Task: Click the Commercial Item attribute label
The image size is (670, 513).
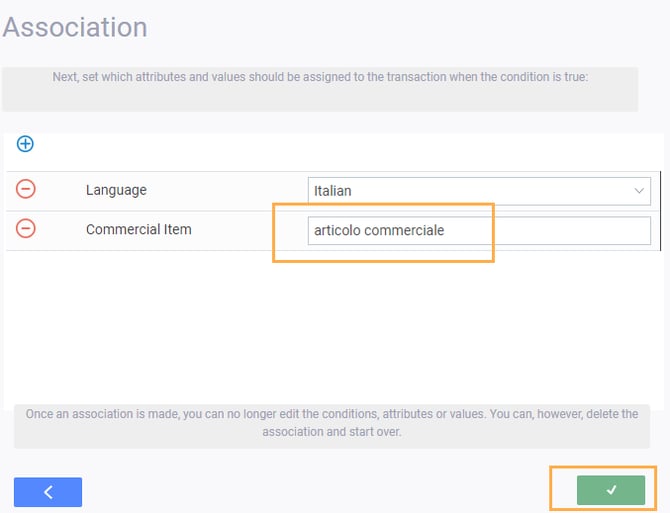Action: [138, 229]
